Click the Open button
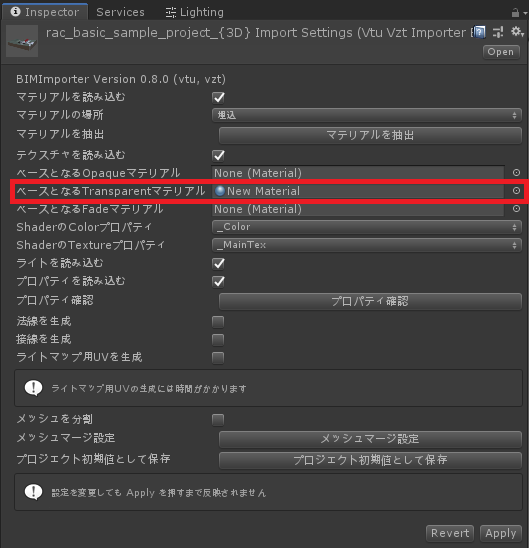 (501, 52)
